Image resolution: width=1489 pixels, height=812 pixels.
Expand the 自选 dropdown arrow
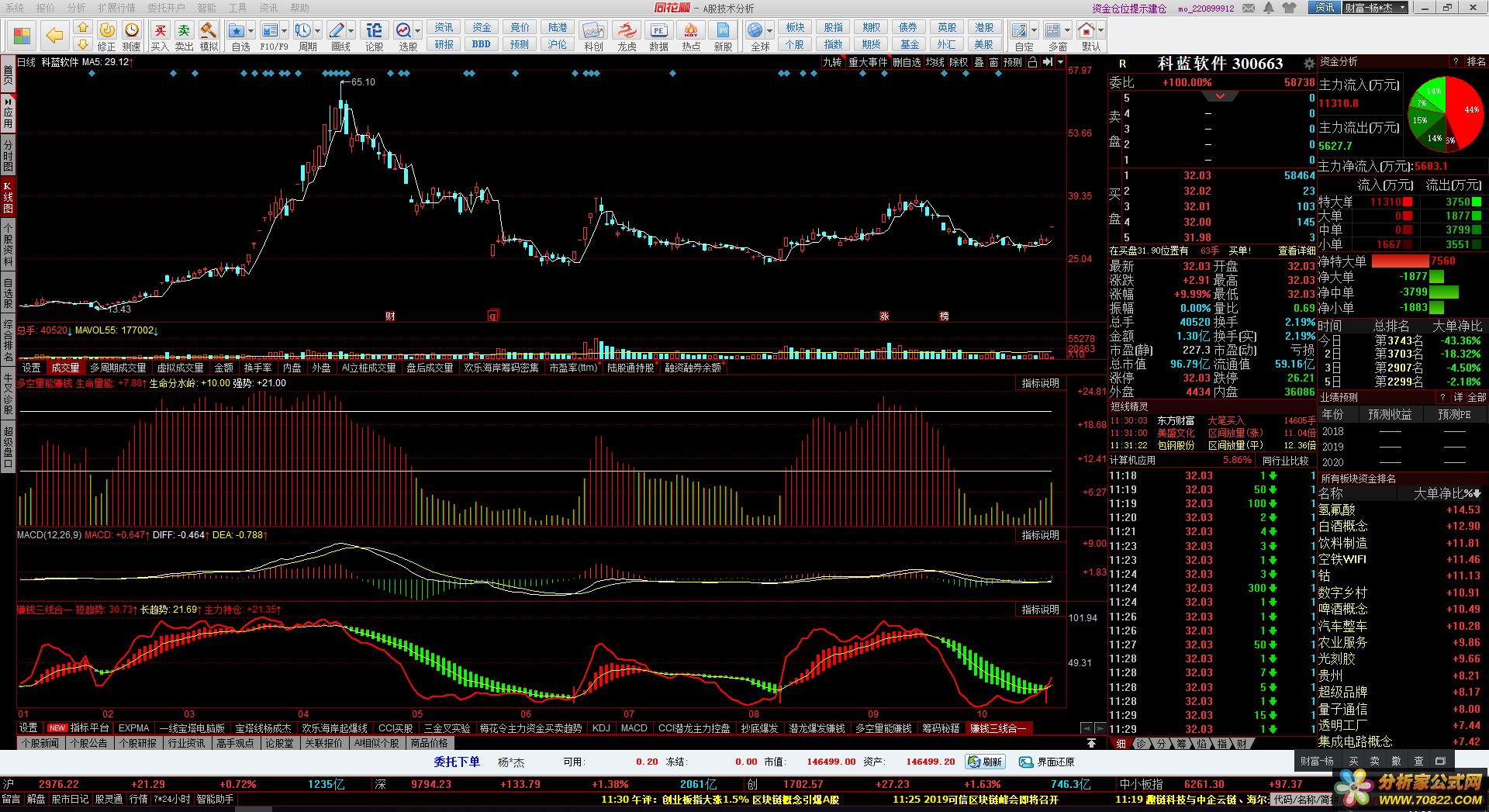click(252, 31)
